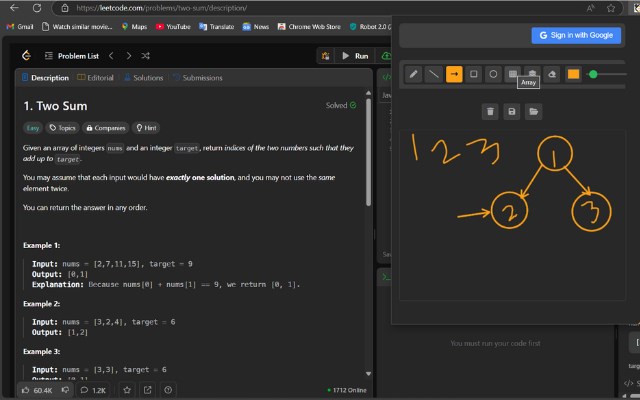The image size is (640, 400).
Task: Open the help question mark icon
Action: pyautogui.click(x=168, y=390)
